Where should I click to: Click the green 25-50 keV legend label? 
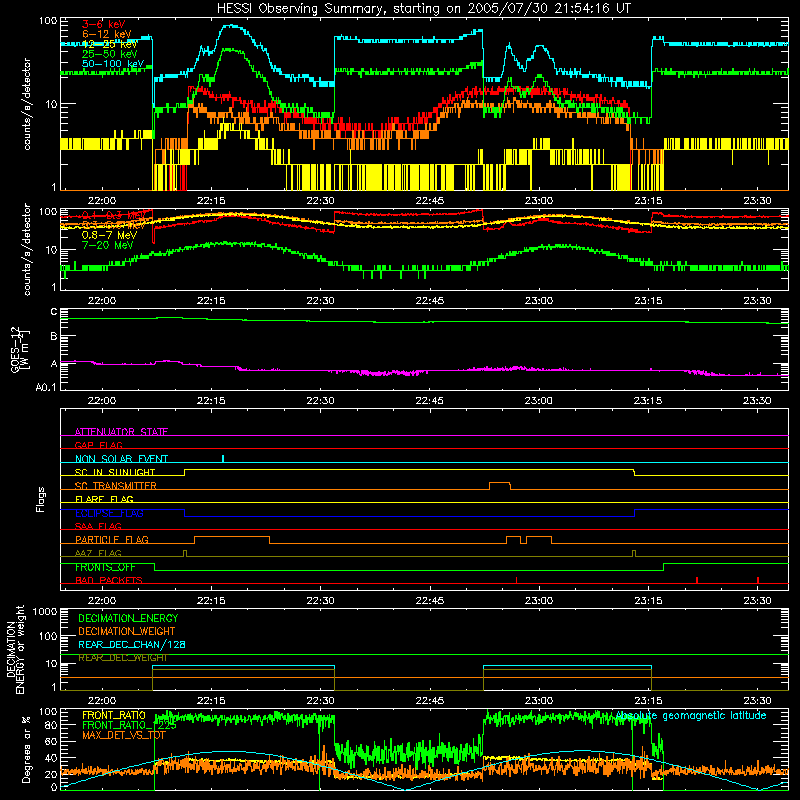click(x=110, y=54)
